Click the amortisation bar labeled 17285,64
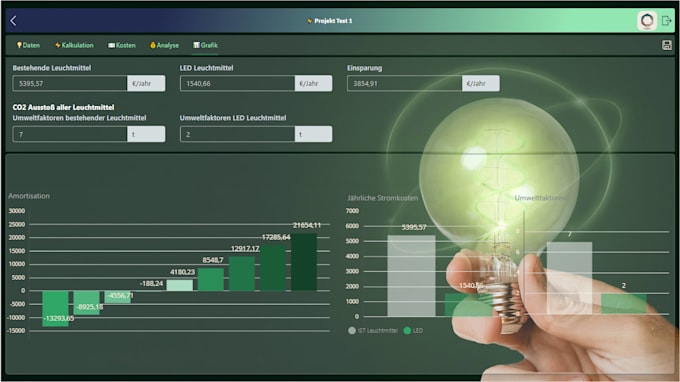680x382 pixels. pos(273,268)
